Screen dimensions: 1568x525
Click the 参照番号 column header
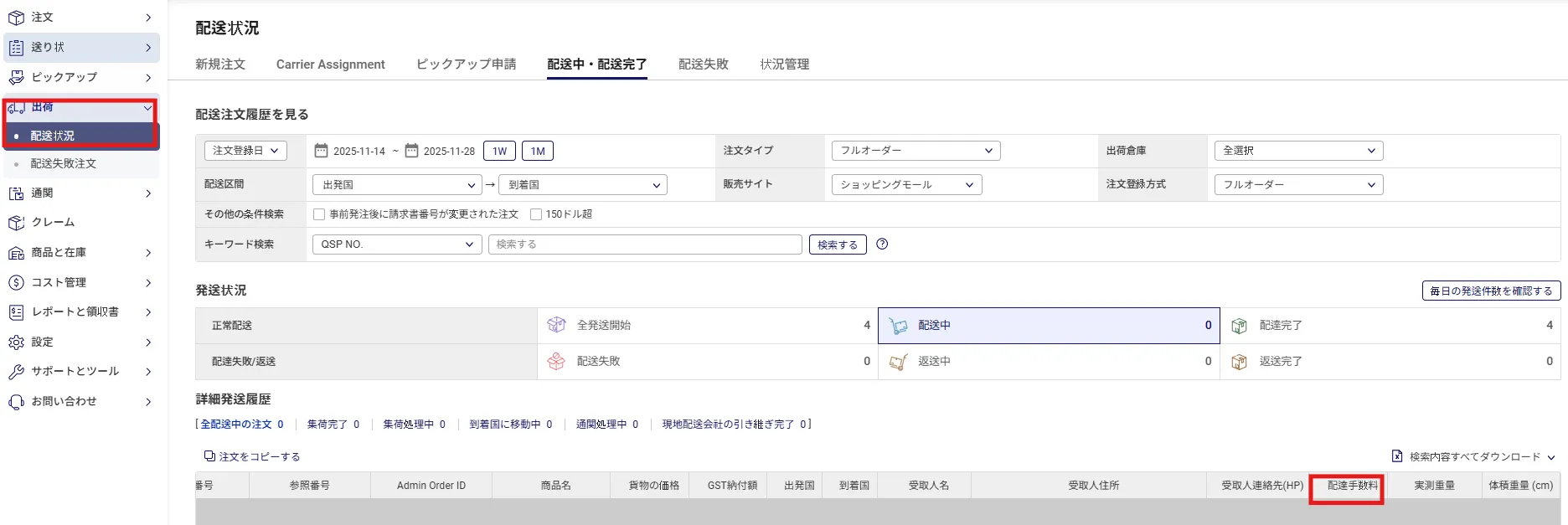[x=310, y=486]
